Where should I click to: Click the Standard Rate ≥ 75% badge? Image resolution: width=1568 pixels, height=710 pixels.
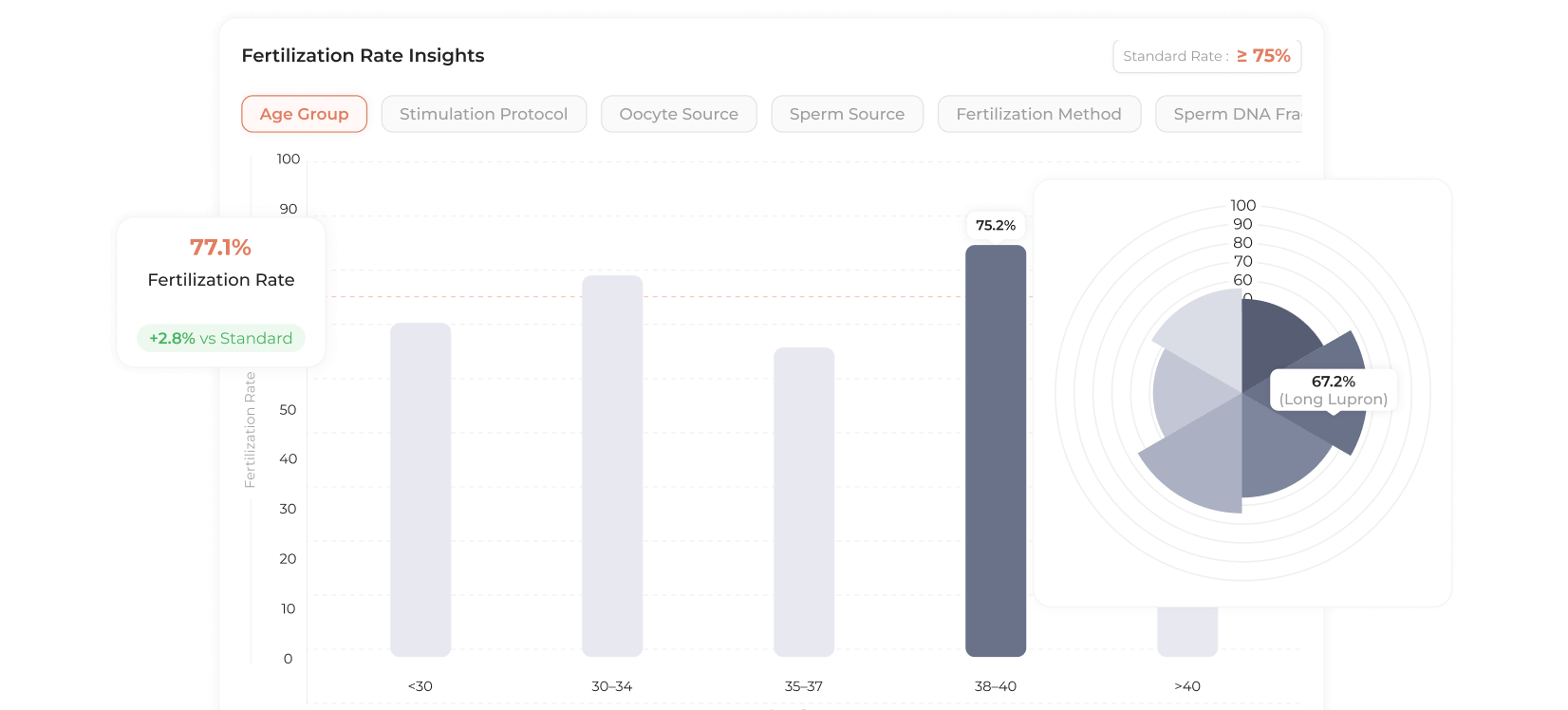pos(1206,56)
